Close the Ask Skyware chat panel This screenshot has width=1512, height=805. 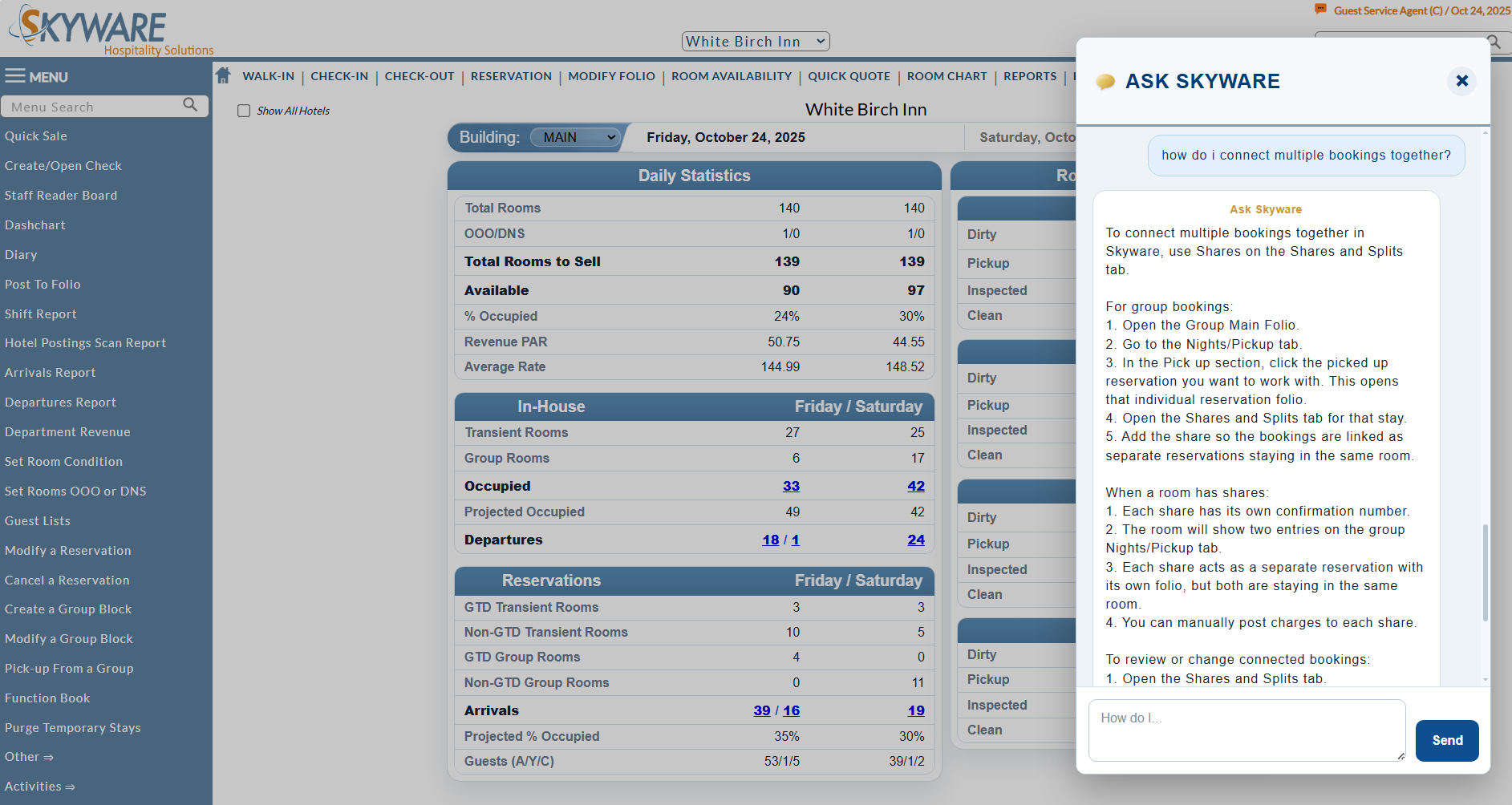point(1461,81)
